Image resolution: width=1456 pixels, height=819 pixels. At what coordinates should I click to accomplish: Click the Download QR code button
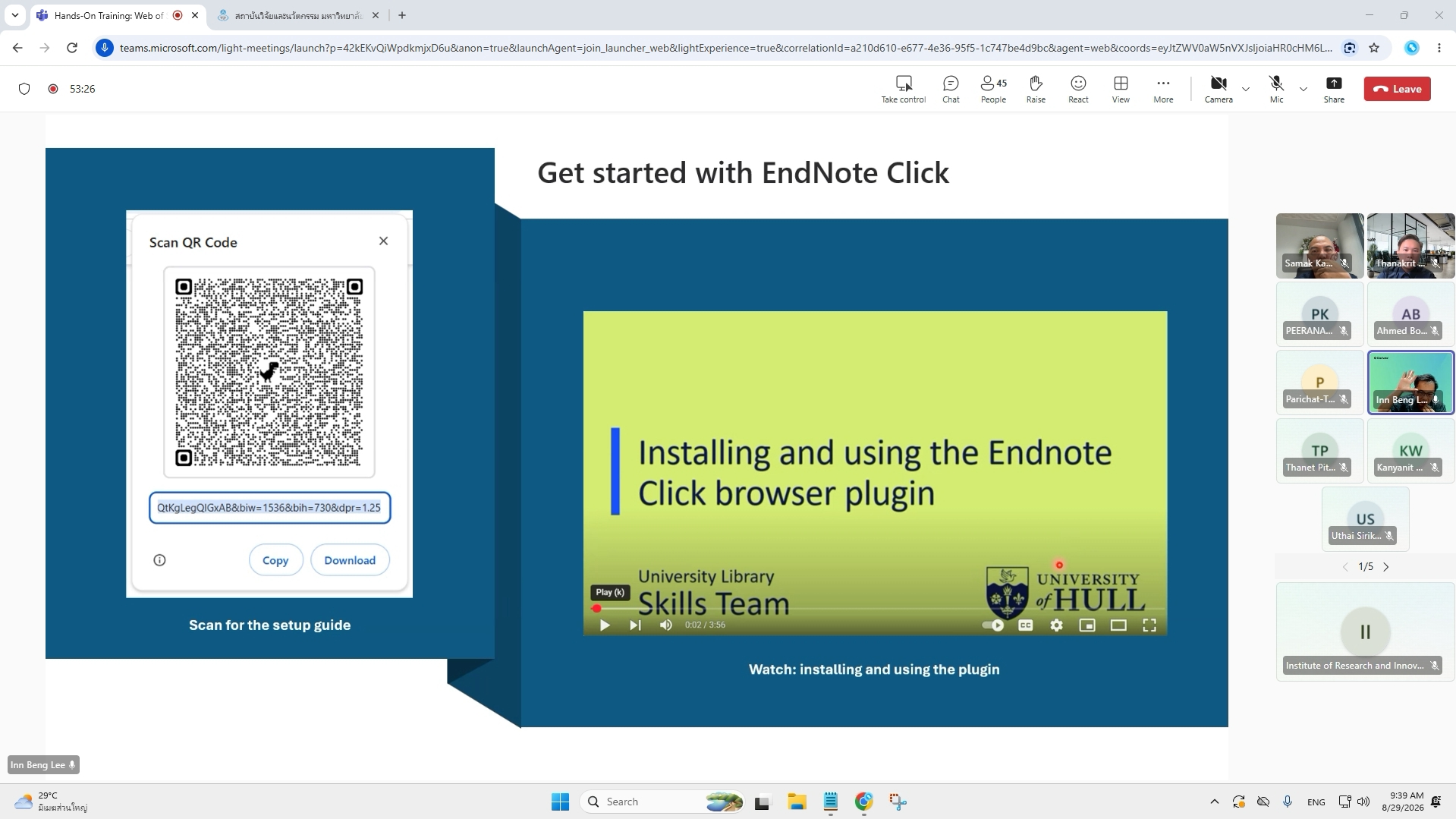click(350, 560)
